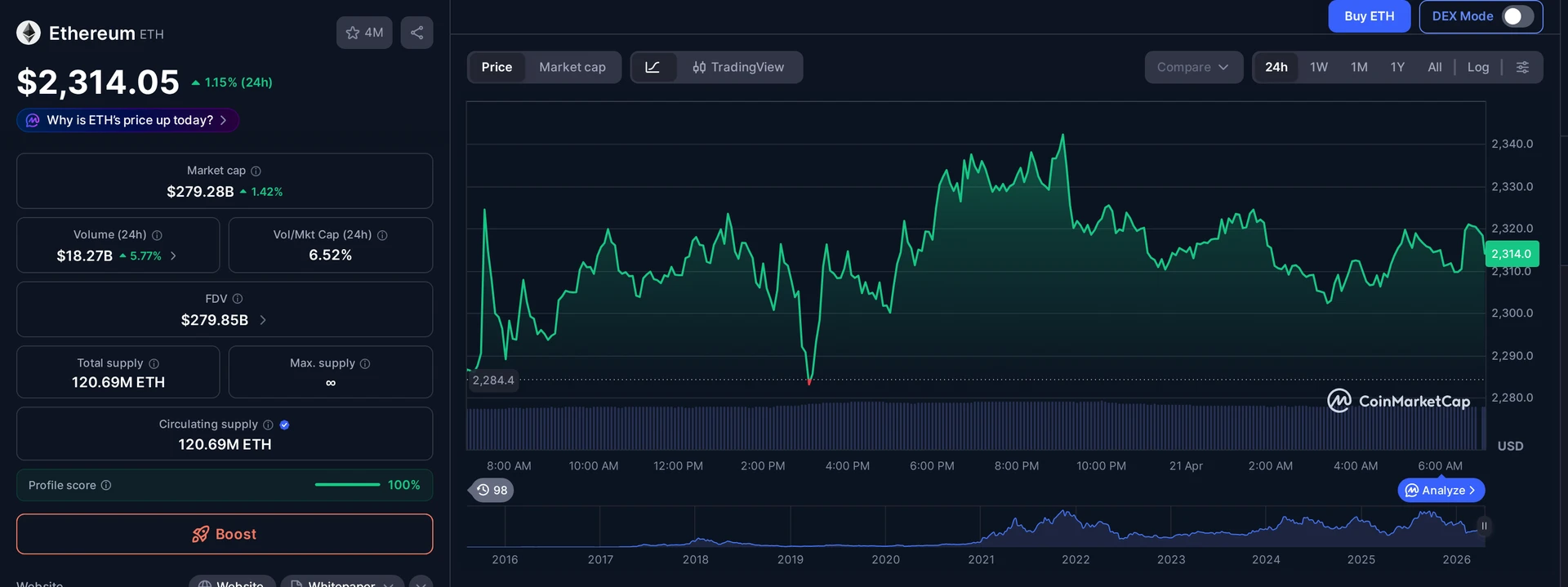Click the $18.27B volume value
Viewport: 1568px width, 587px height.
(x=85, y=256)
